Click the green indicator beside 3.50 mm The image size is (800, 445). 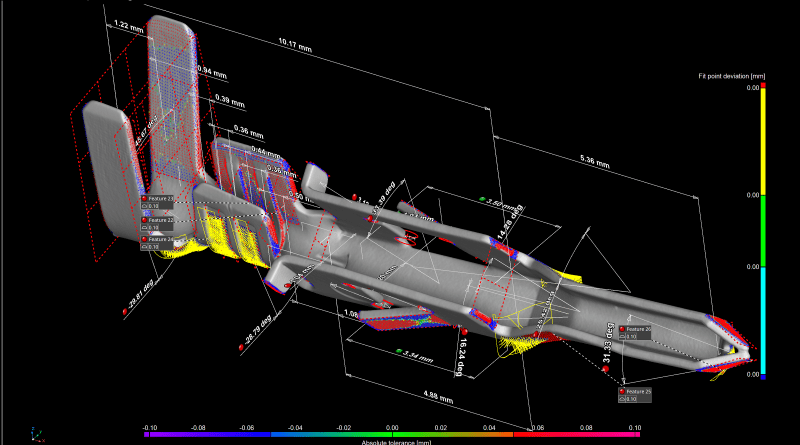pyautogui.click(x=482, y=199)
